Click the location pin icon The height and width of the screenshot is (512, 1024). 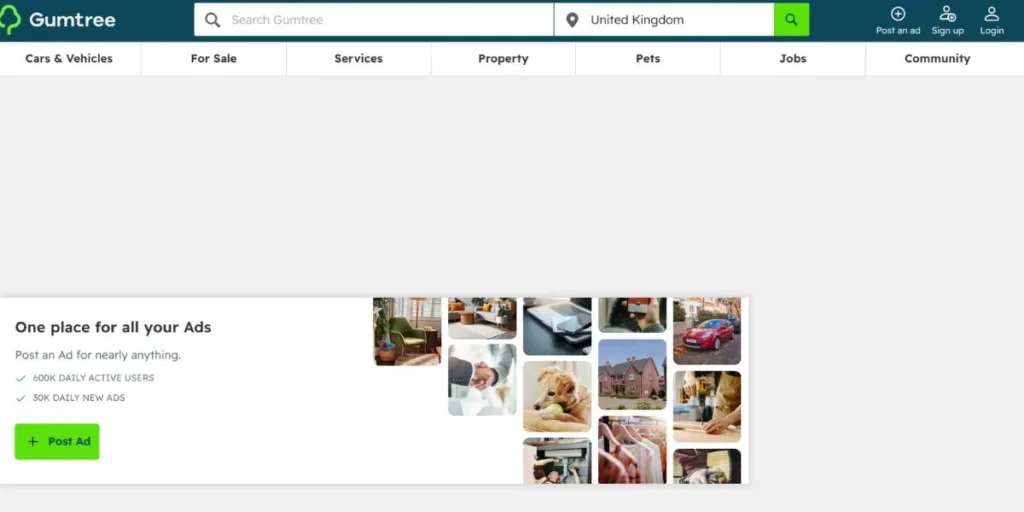click(x=572, y=20)
